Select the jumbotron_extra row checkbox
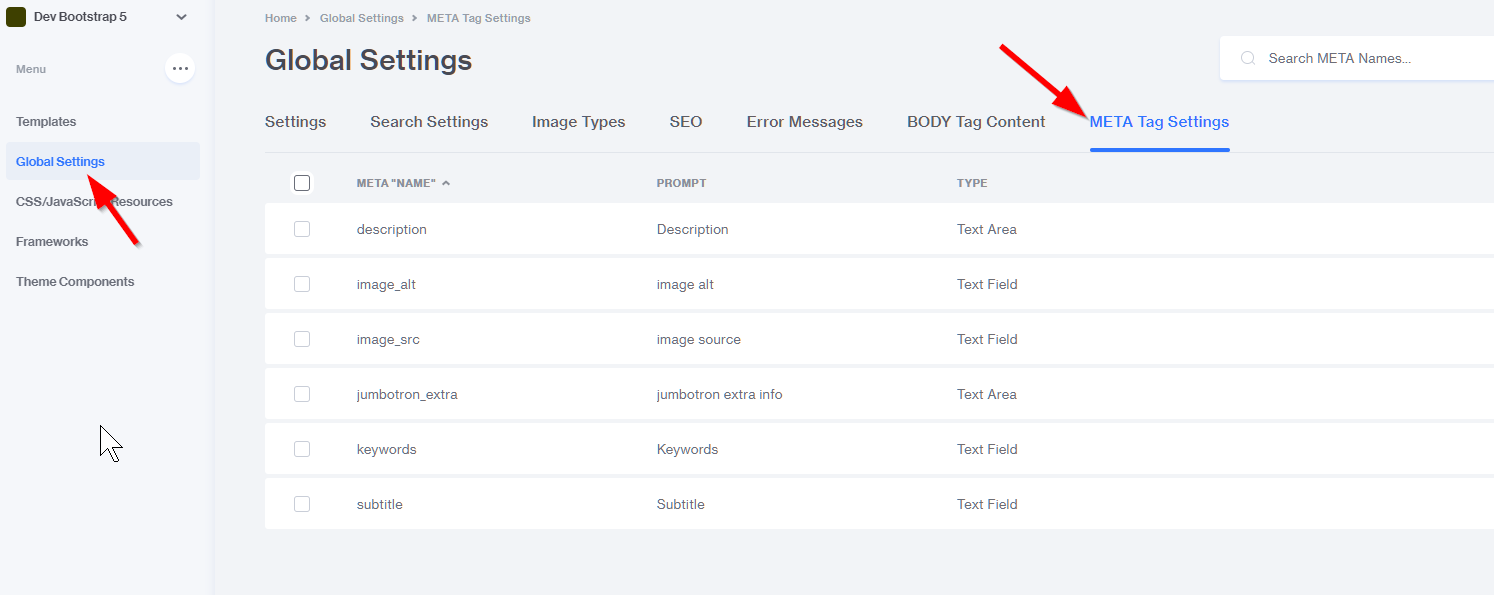Screen dimensions: 1494x595 (302, 394)
